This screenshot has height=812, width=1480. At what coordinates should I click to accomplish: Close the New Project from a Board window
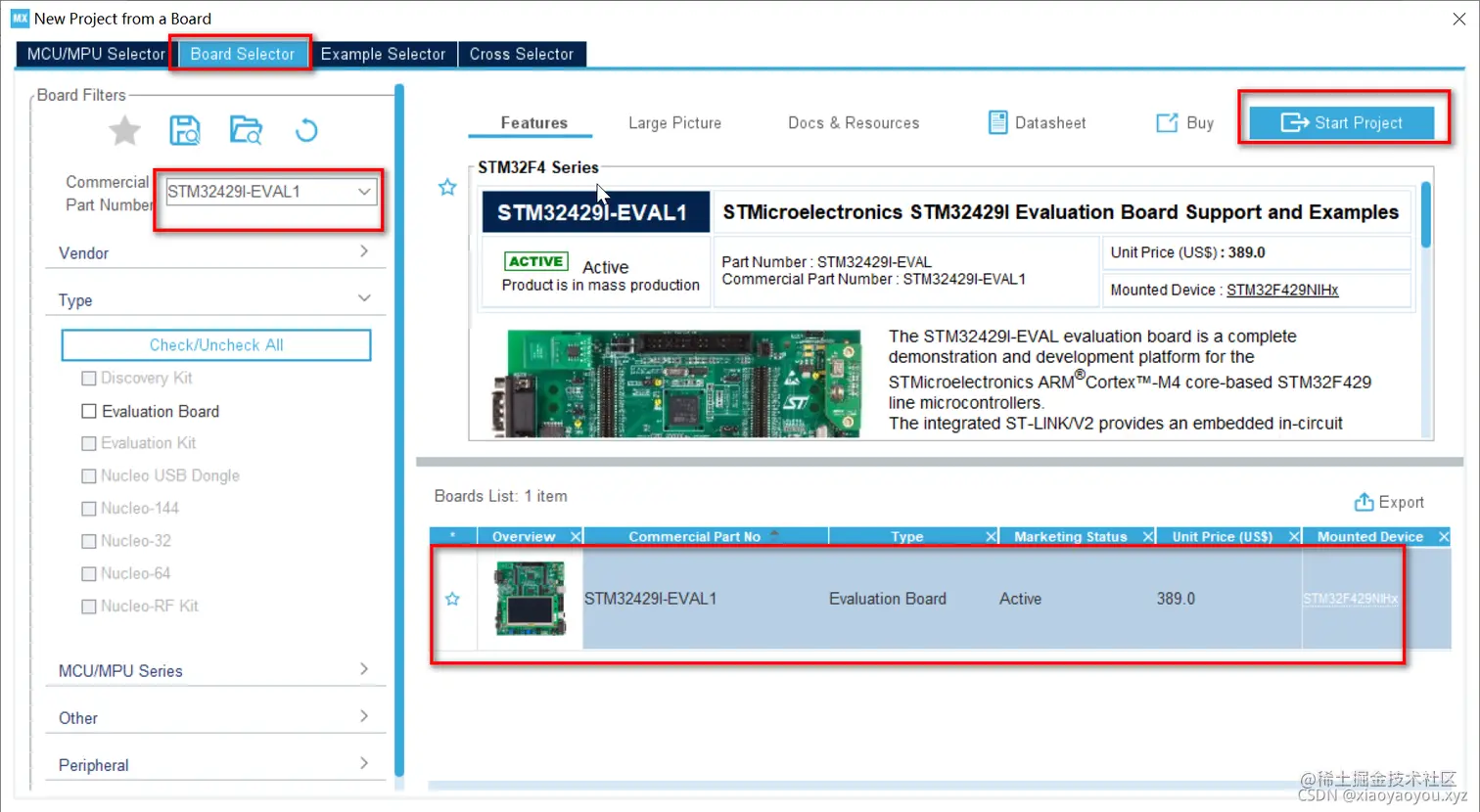pyautogui.click(x=1458, y=19)
